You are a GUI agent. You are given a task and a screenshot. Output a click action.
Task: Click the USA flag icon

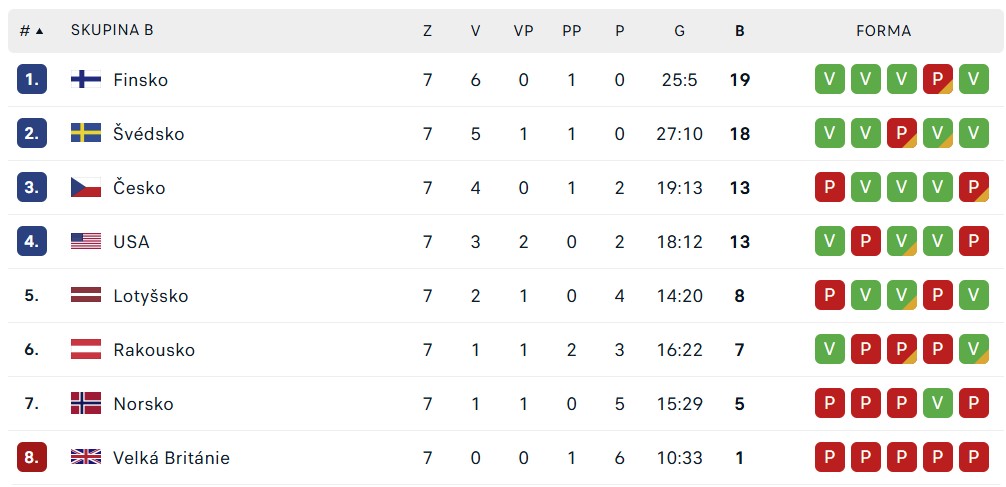pos(85,241)
